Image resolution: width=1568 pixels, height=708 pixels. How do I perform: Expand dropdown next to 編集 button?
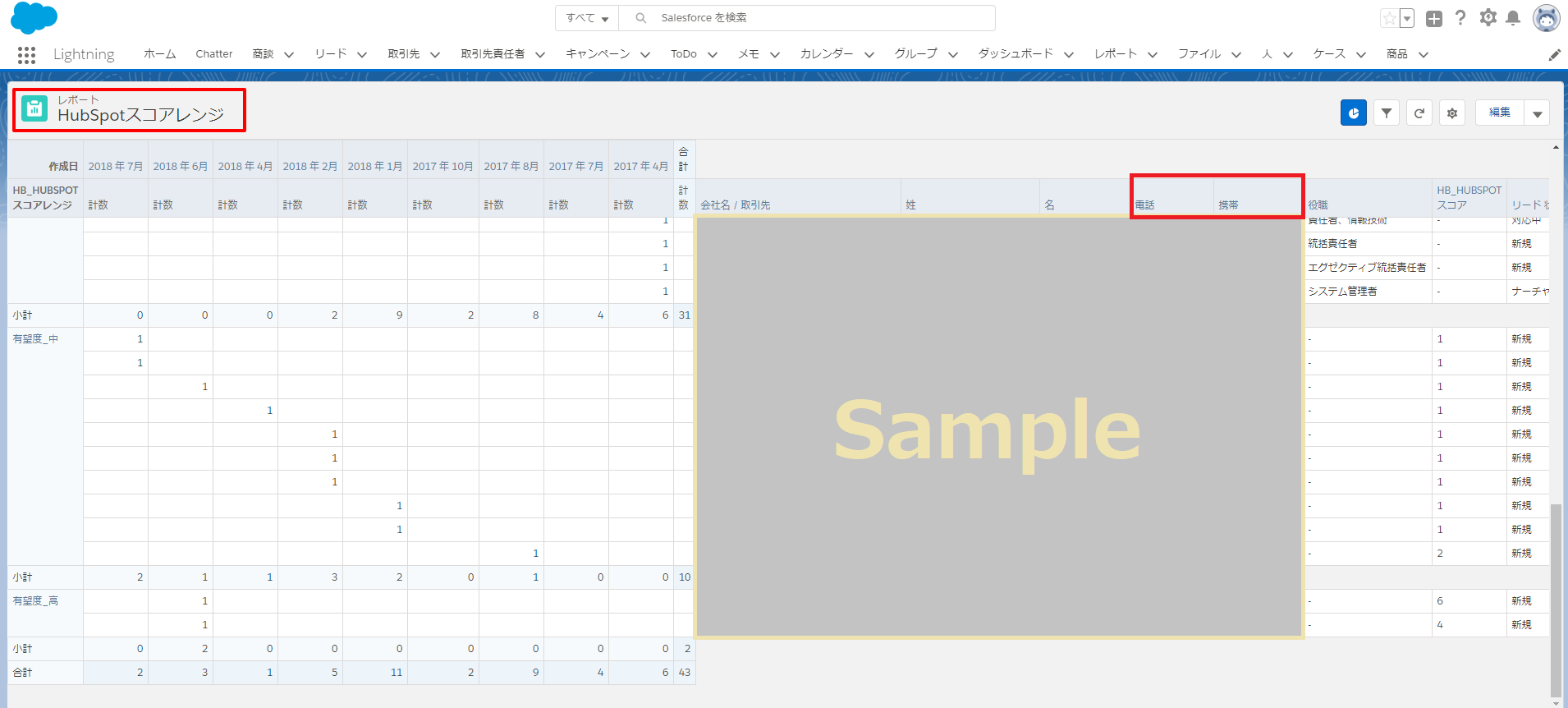point(1537,113)
